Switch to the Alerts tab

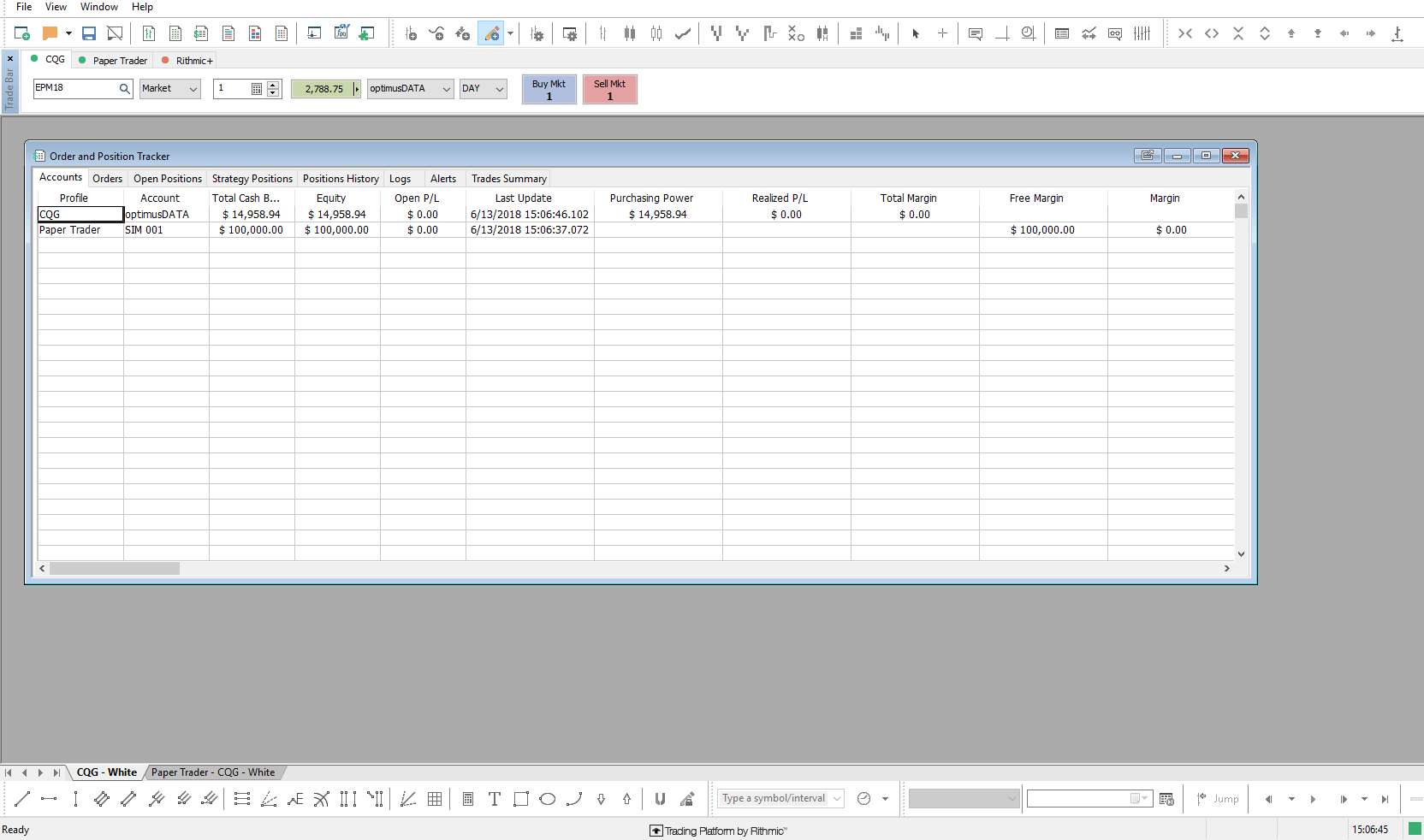443,179
